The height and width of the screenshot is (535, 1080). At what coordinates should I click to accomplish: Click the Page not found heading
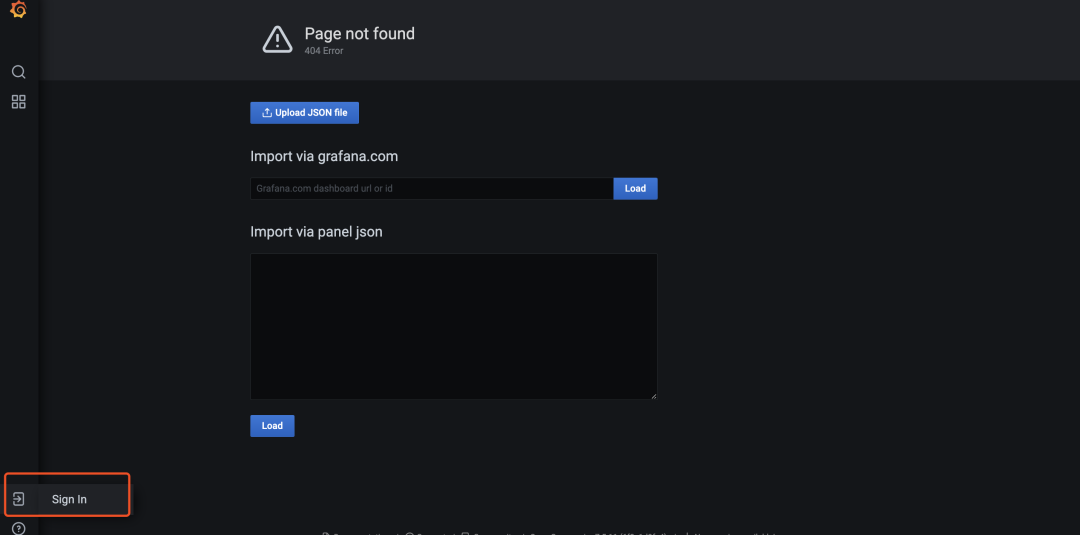coord(360,34)
